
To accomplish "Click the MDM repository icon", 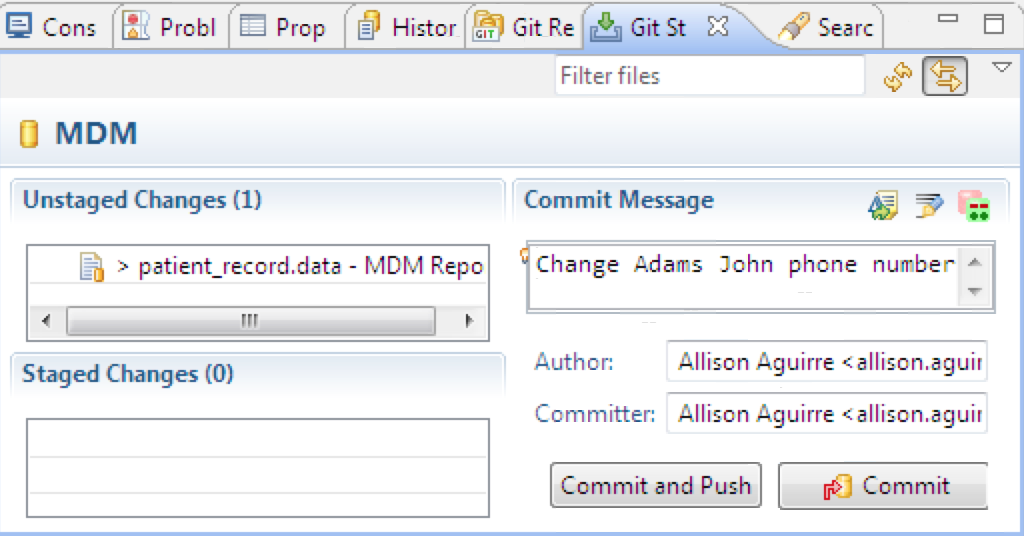I will point(29,134).
